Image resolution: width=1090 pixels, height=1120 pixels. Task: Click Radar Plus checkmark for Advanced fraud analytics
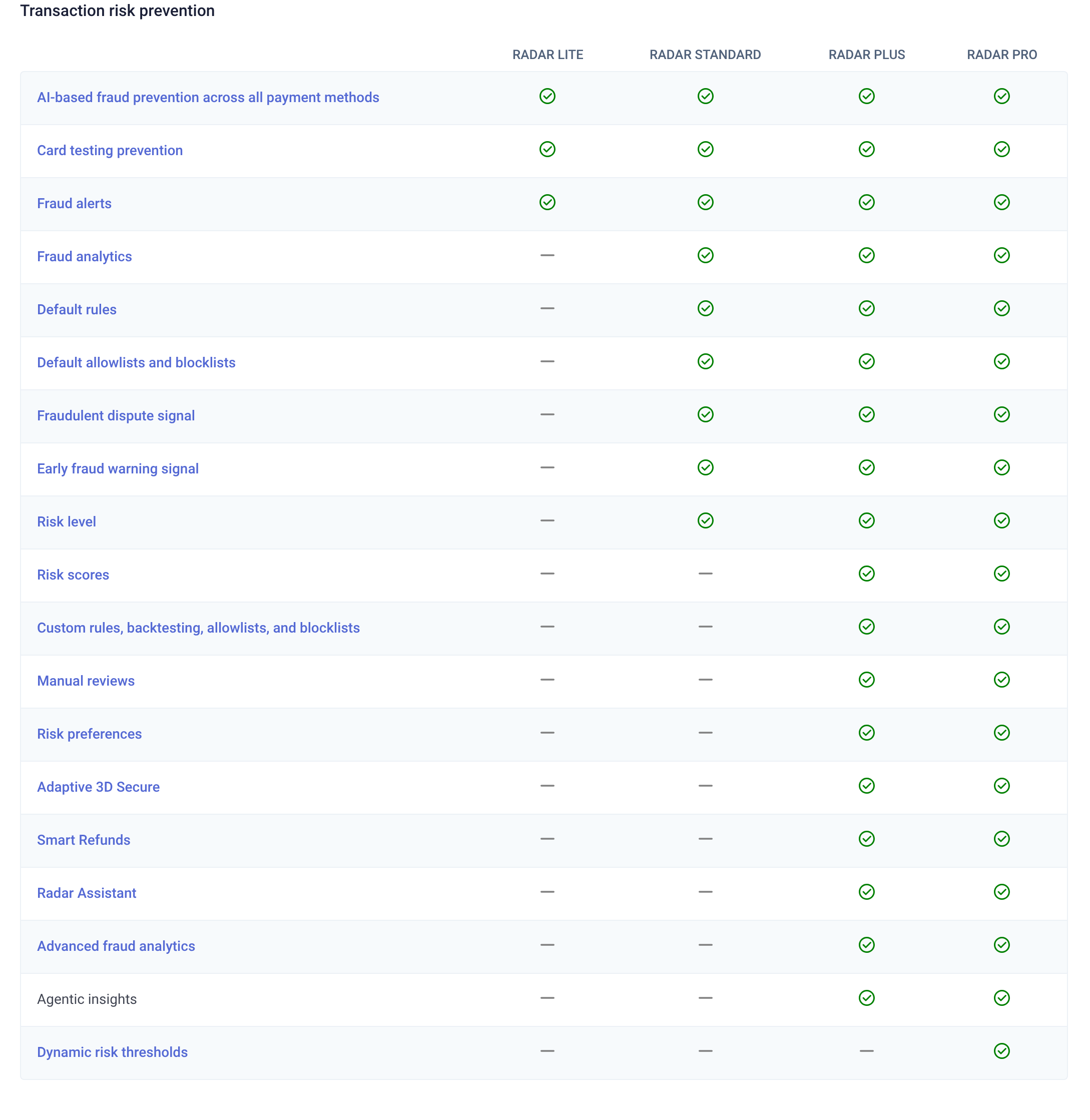coord(867,945)
